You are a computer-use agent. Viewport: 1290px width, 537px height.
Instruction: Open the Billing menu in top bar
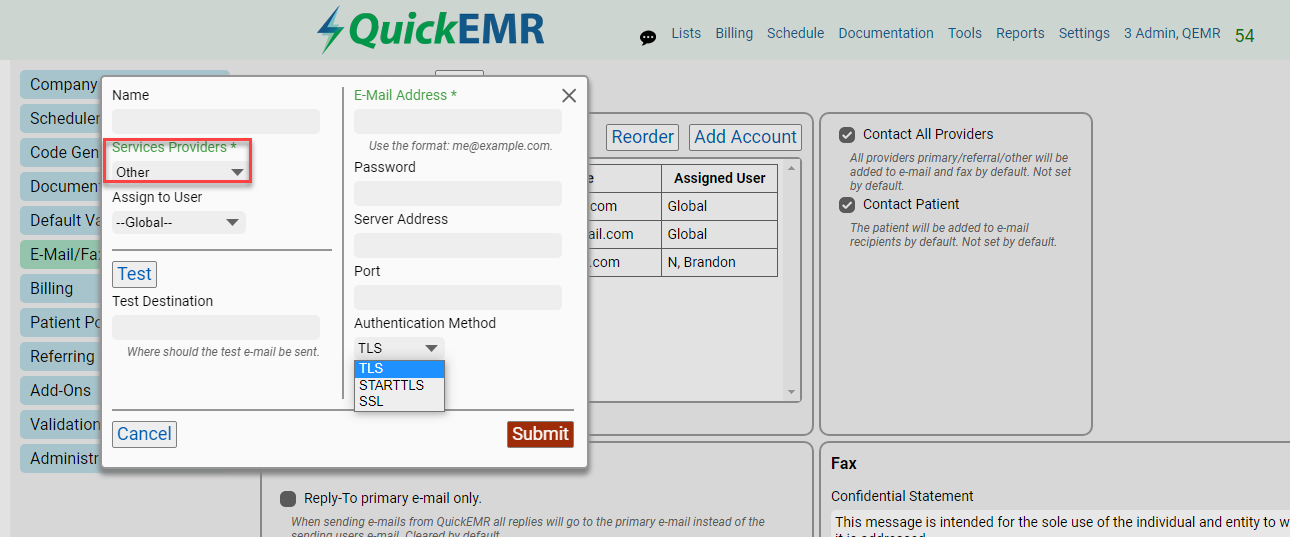(x=734, y=33)
